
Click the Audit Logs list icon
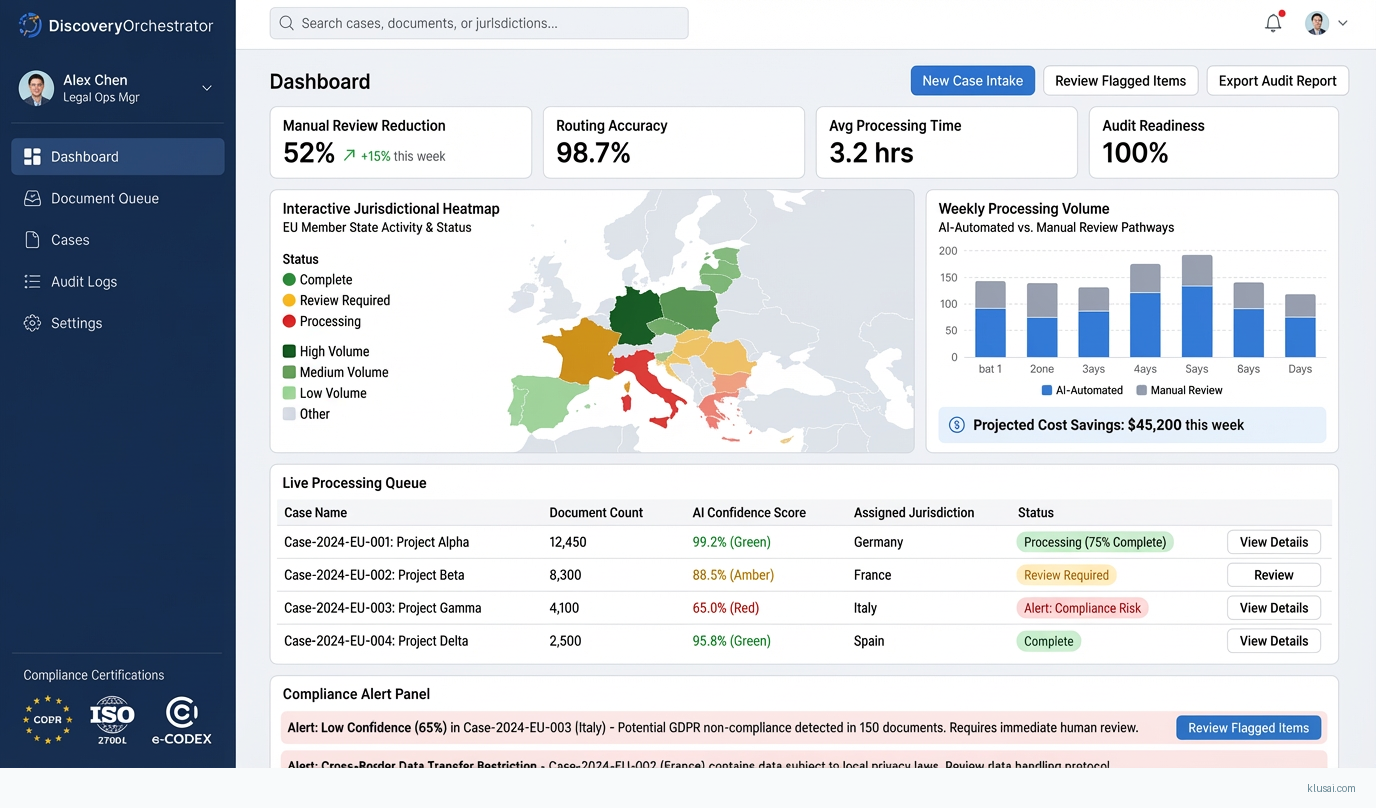[32, 282]
